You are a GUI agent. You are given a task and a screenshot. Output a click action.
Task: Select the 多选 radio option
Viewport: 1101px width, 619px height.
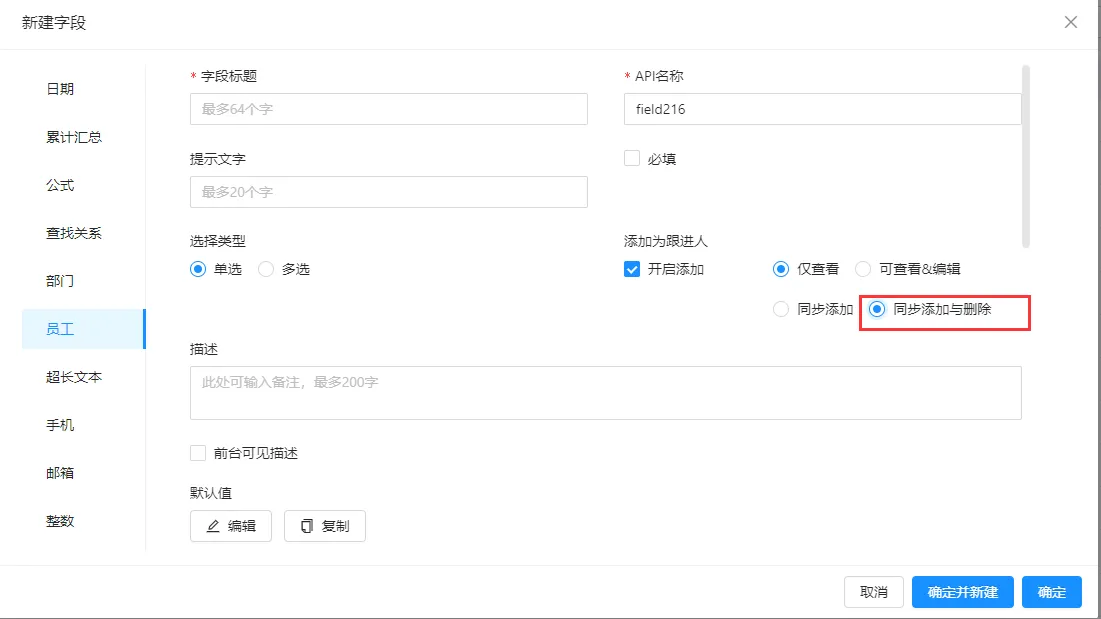tap(266, 269)
